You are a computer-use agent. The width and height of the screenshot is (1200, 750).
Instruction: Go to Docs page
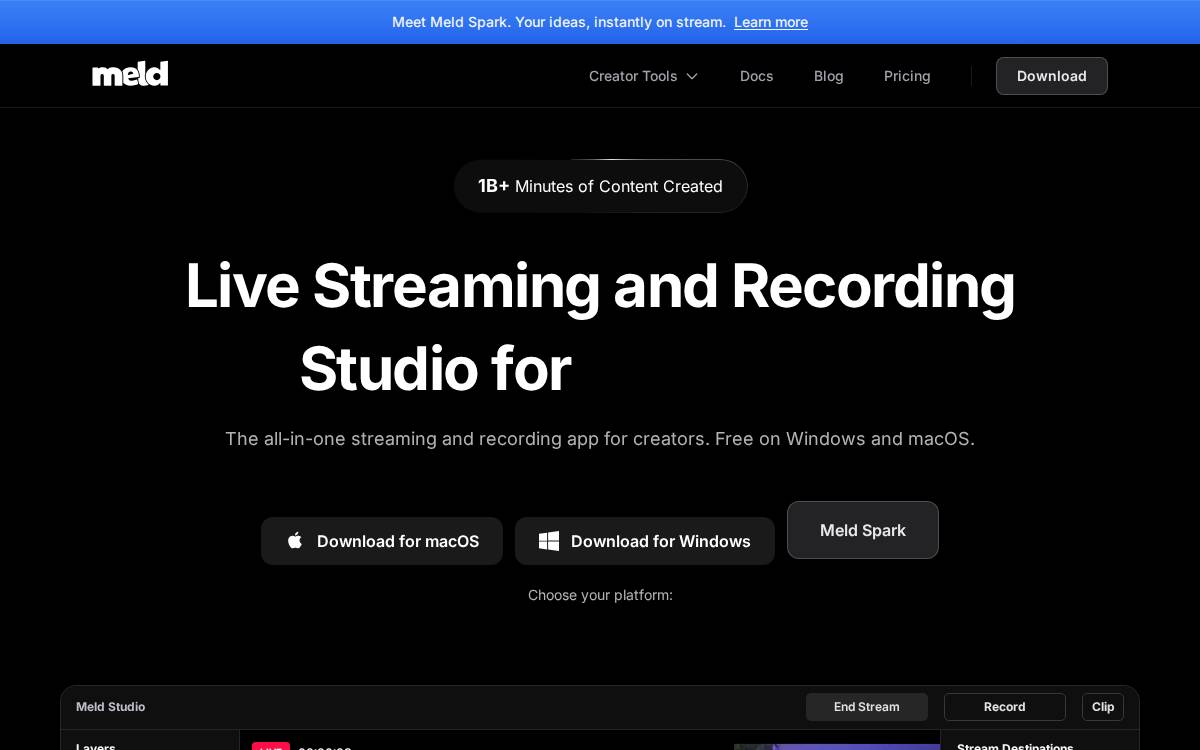[757, 76]
